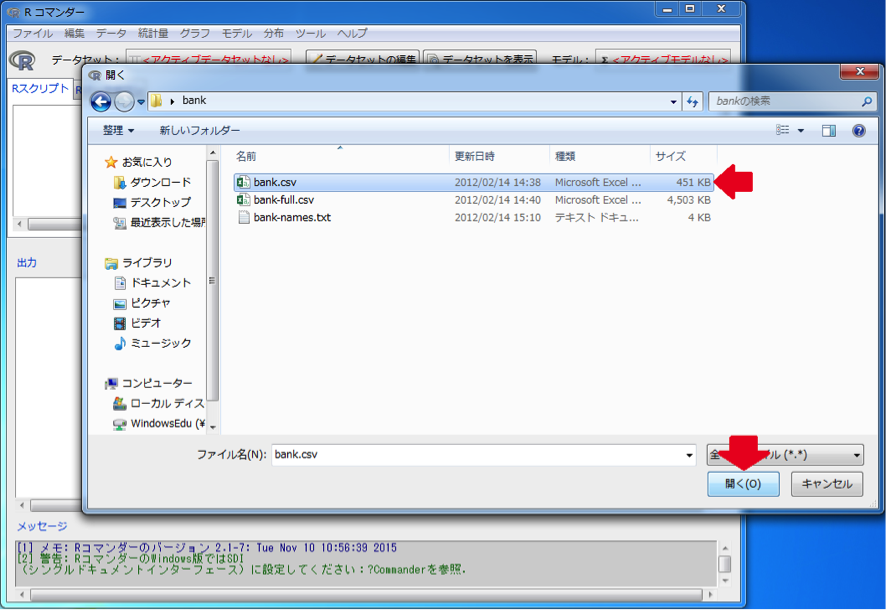Viewport: 886px width, 610px height.
Task: Click the 新しいフォルダー button
Action: 200,131
